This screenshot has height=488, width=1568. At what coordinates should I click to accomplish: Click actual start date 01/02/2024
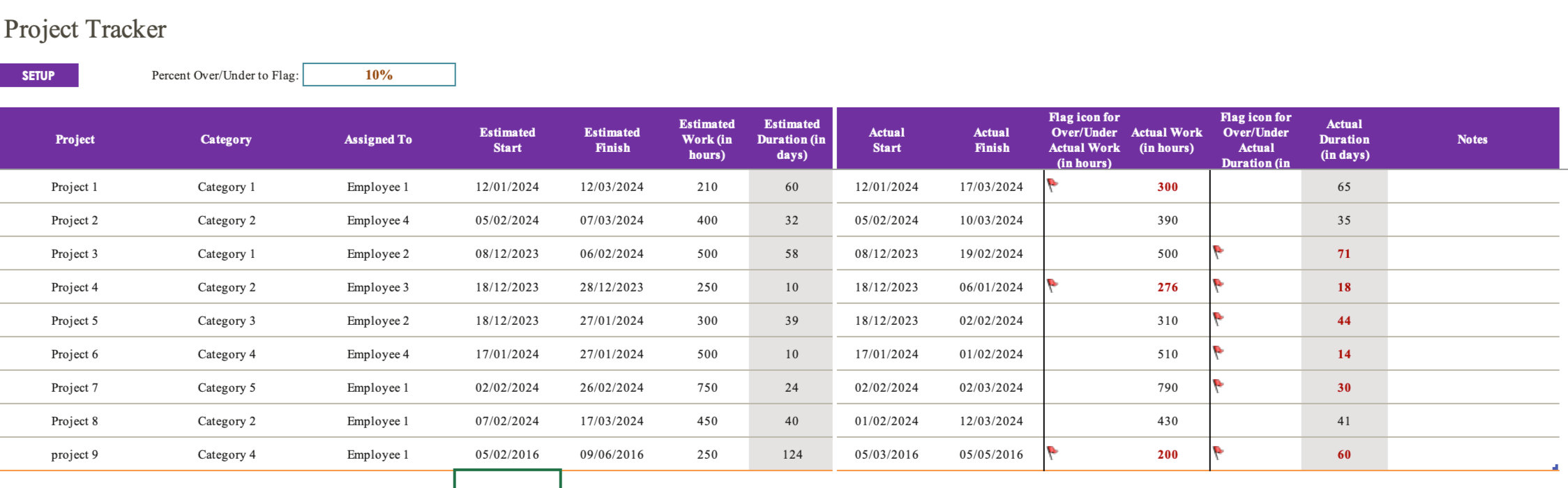tap(887, 421)
